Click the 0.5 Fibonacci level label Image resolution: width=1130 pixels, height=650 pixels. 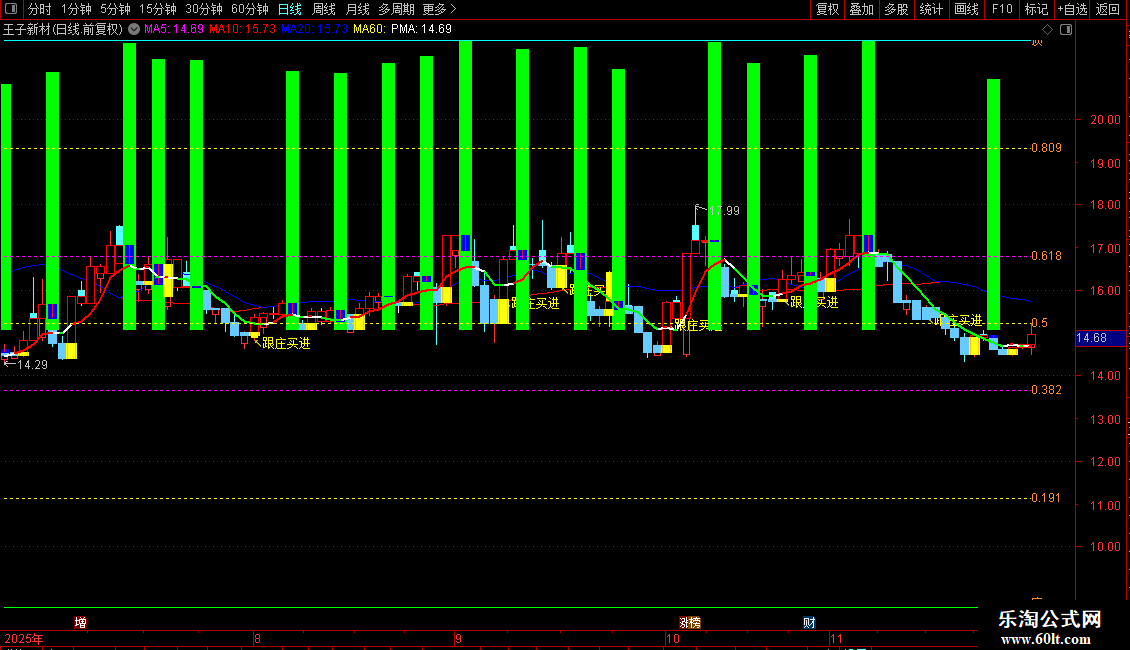[x=1039, y=323]
